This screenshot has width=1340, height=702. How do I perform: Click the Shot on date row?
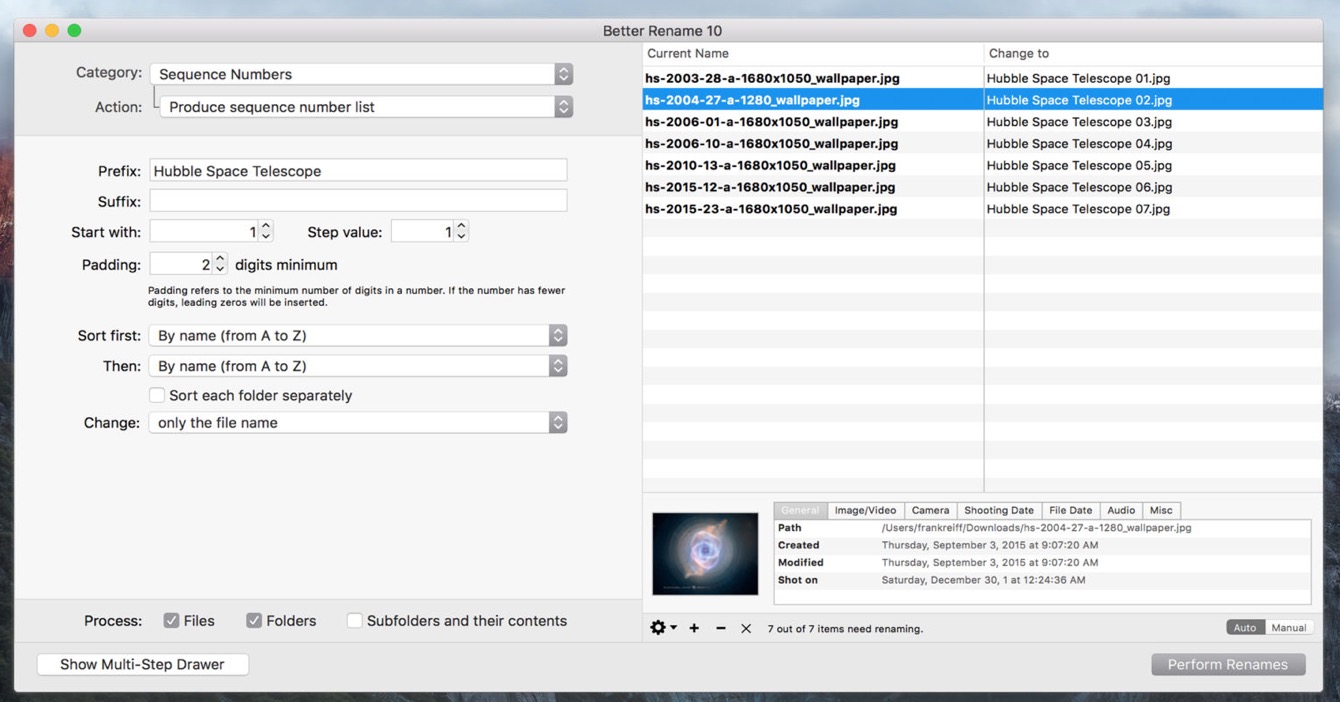[x=1042, y=580]
